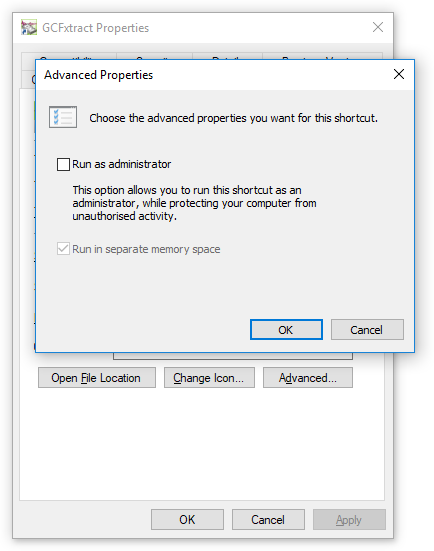Close the Advanced Properties dialog with X
Image resolution: width=434 pixels, height=551 pixels.
[x=399, y=74]
